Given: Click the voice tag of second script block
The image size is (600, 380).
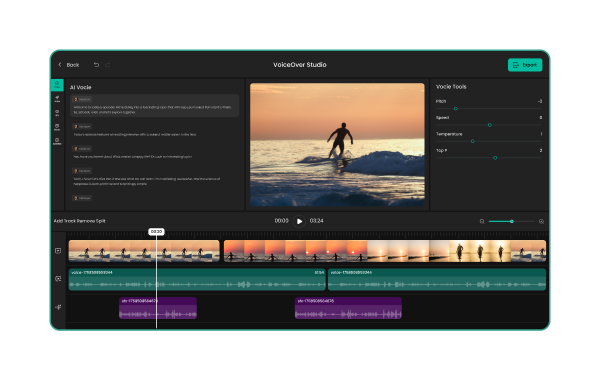Looking at the screenshot, I should [82, 126].
